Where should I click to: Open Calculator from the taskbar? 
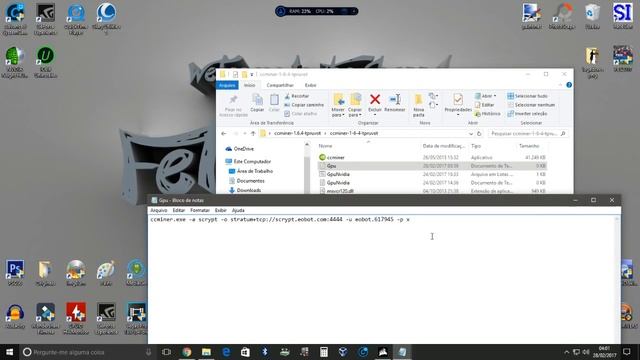pos(324,352)
